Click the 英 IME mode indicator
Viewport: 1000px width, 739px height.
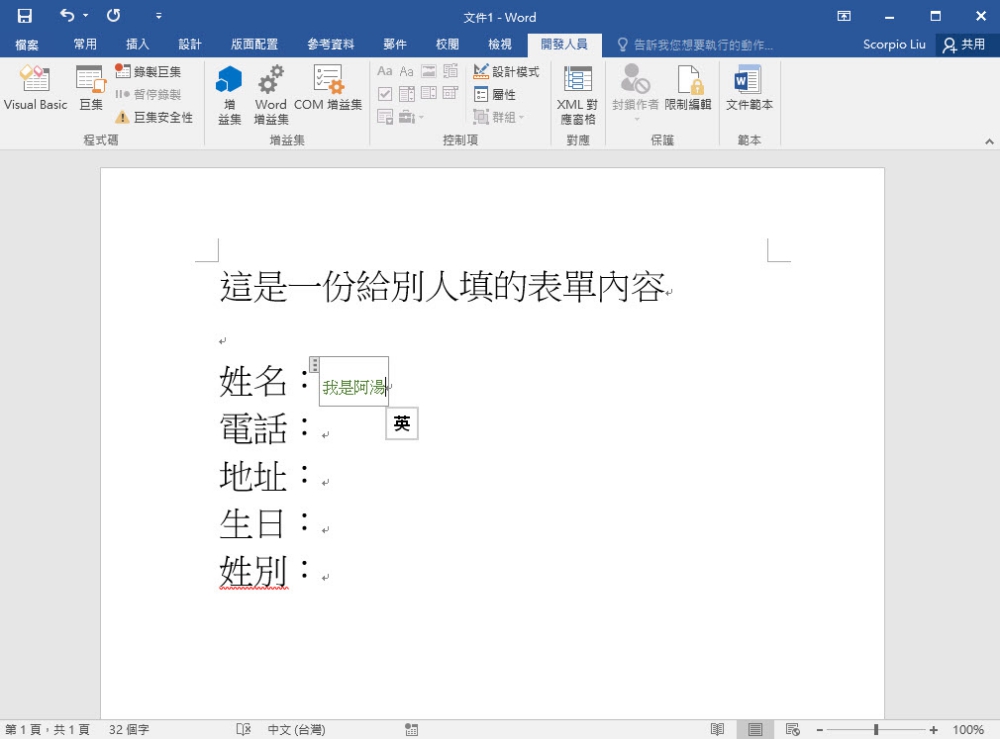(402, 423)
